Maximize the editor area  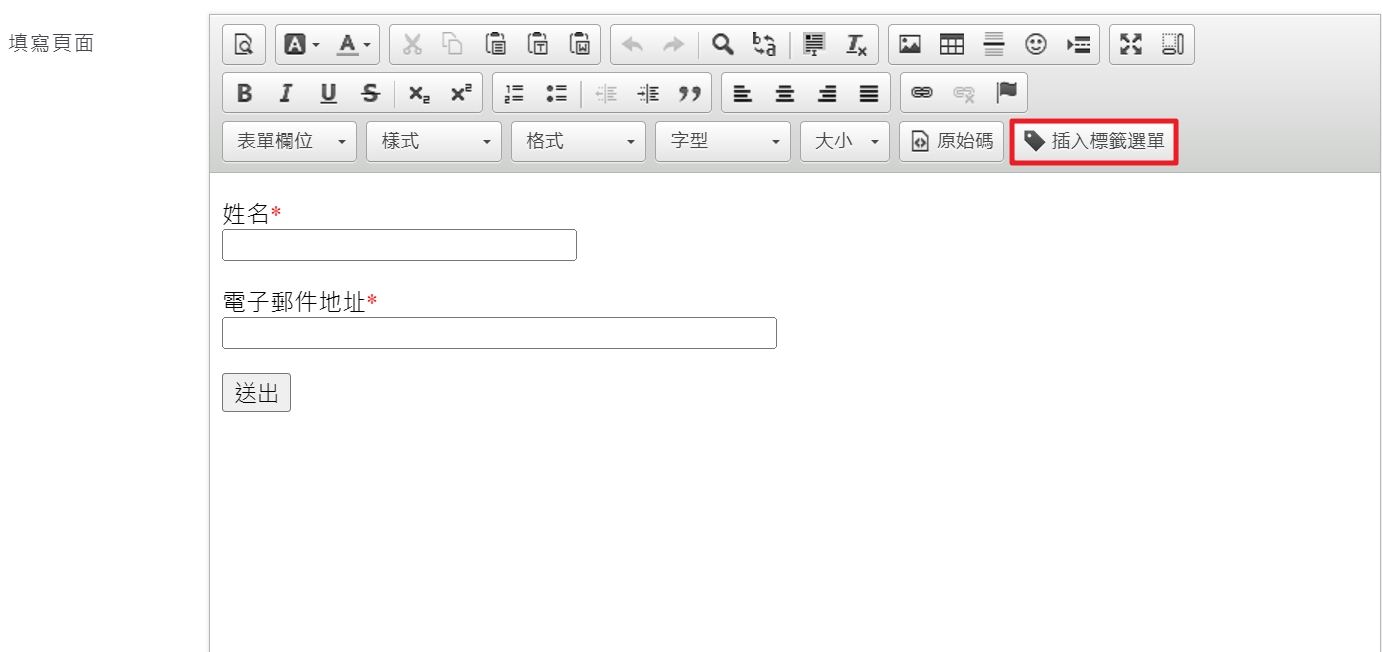pos(1131,44)
